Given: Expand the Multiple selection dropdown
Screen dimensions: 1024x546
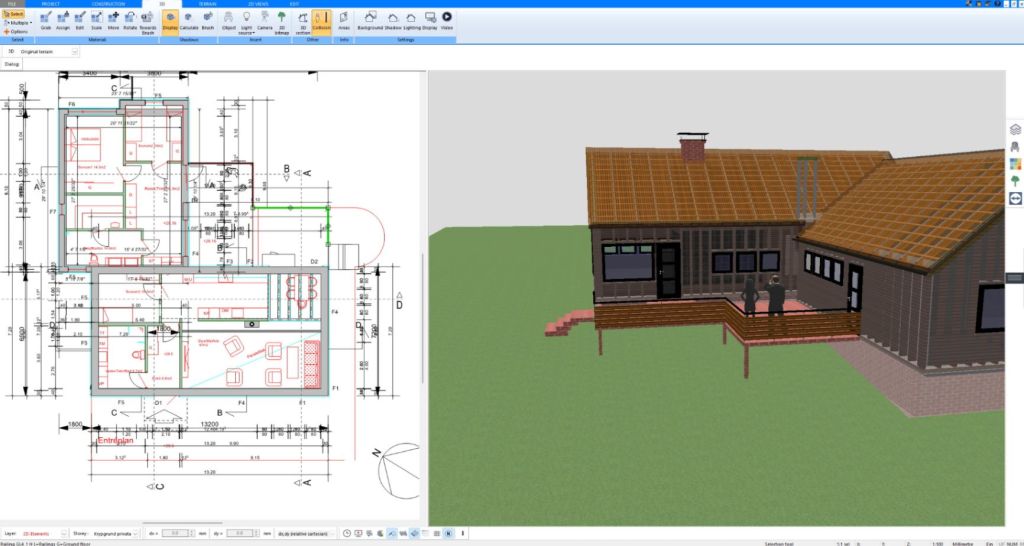Looking at the screenshot, I should tap(18, 22).
